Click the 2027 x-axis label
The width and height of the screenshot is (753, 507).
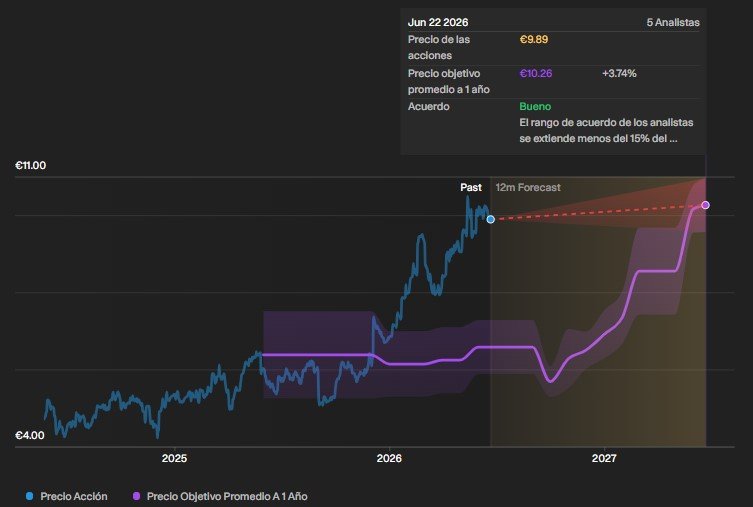(x=604, y=458)
